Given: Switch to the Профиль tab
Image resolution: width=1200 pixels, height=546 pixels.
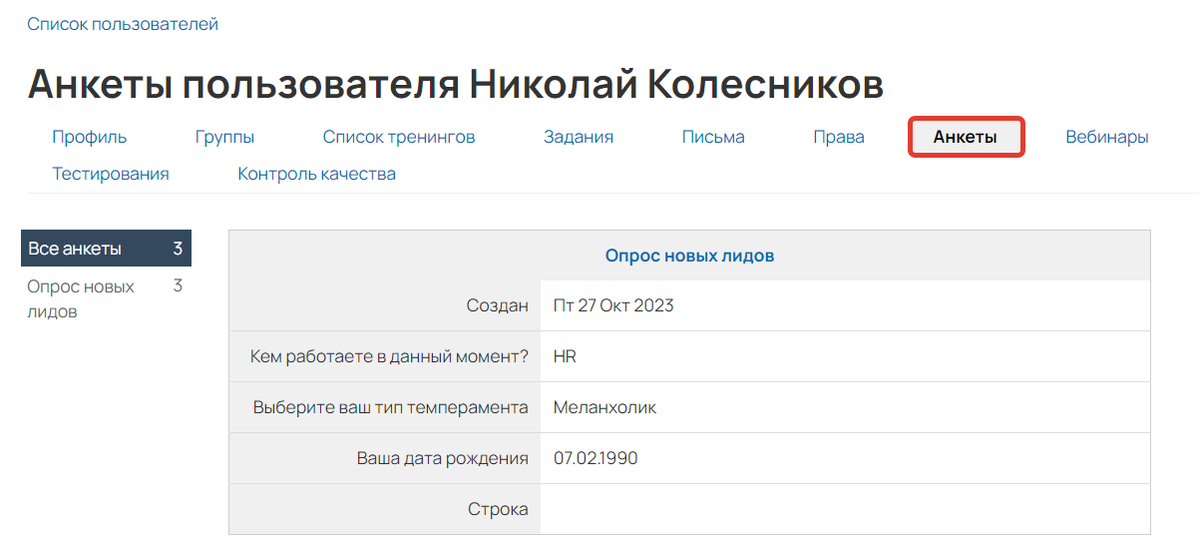Looking at the screenshot, I should pyautogui.click(x=90, y=137).
